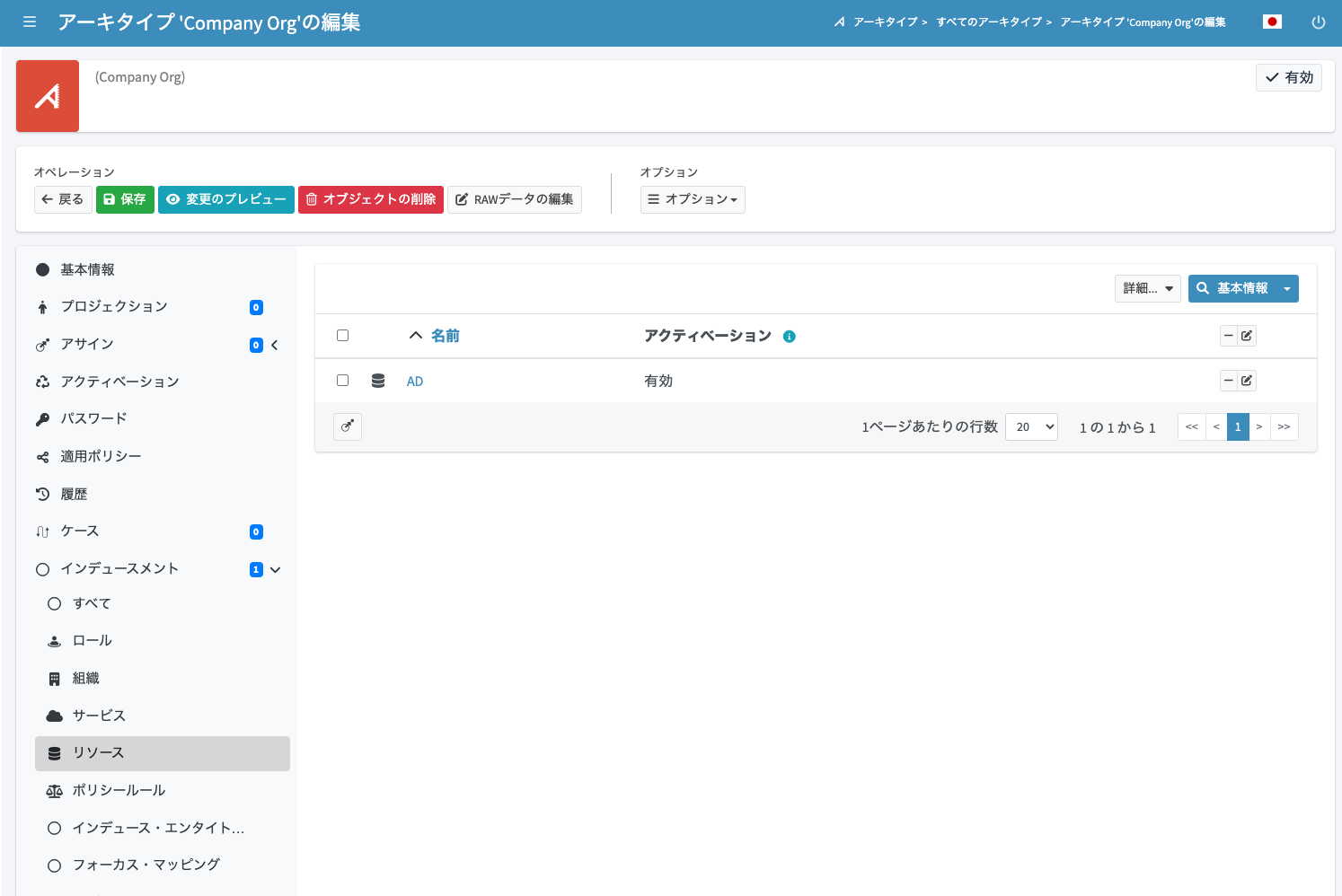Collapse the インデュースメント submenu chevron
The height and width of the screenshot is (896, 1342).
[275, 569]
